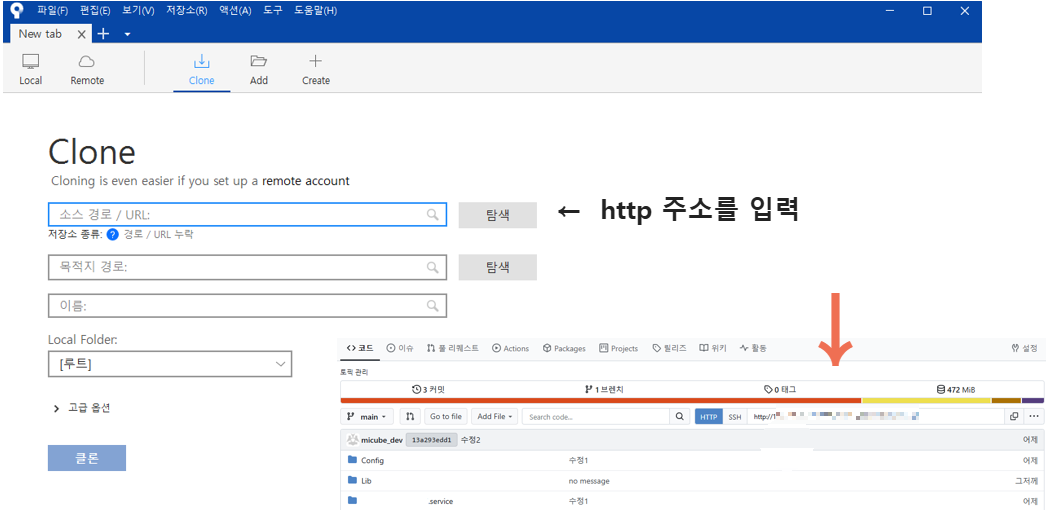This screenshot has width=1046, height=532.
Task: Click the blue question mark help icon
Action: pos(113,234)
